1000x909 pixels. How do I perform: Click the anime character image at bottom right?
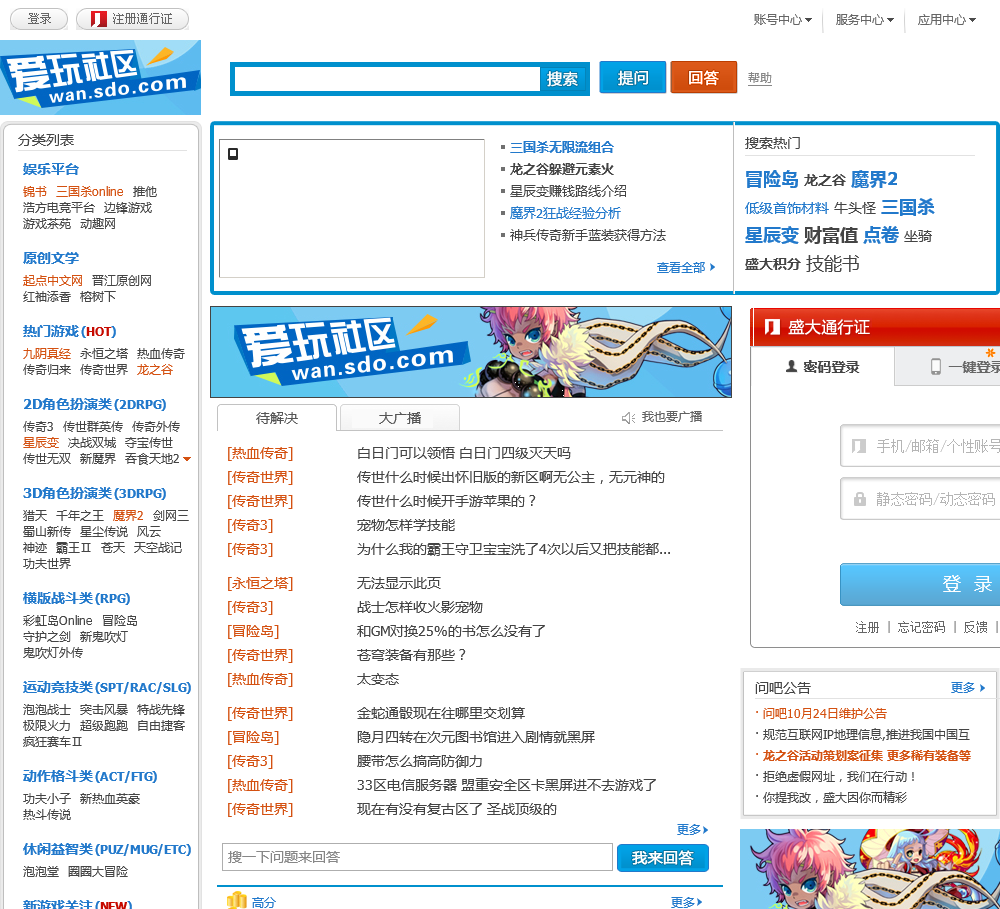870,869
